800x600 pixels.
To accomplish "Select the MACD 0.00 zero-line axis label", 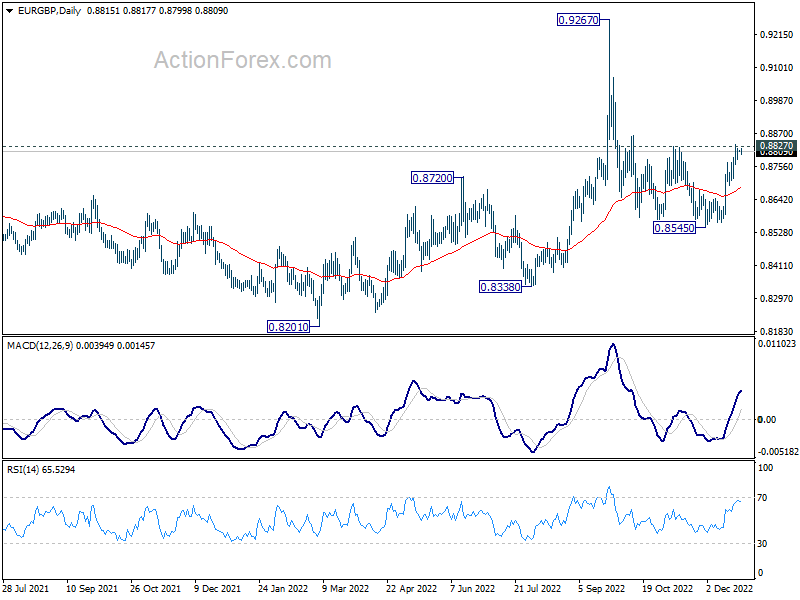I will [767, 419].
